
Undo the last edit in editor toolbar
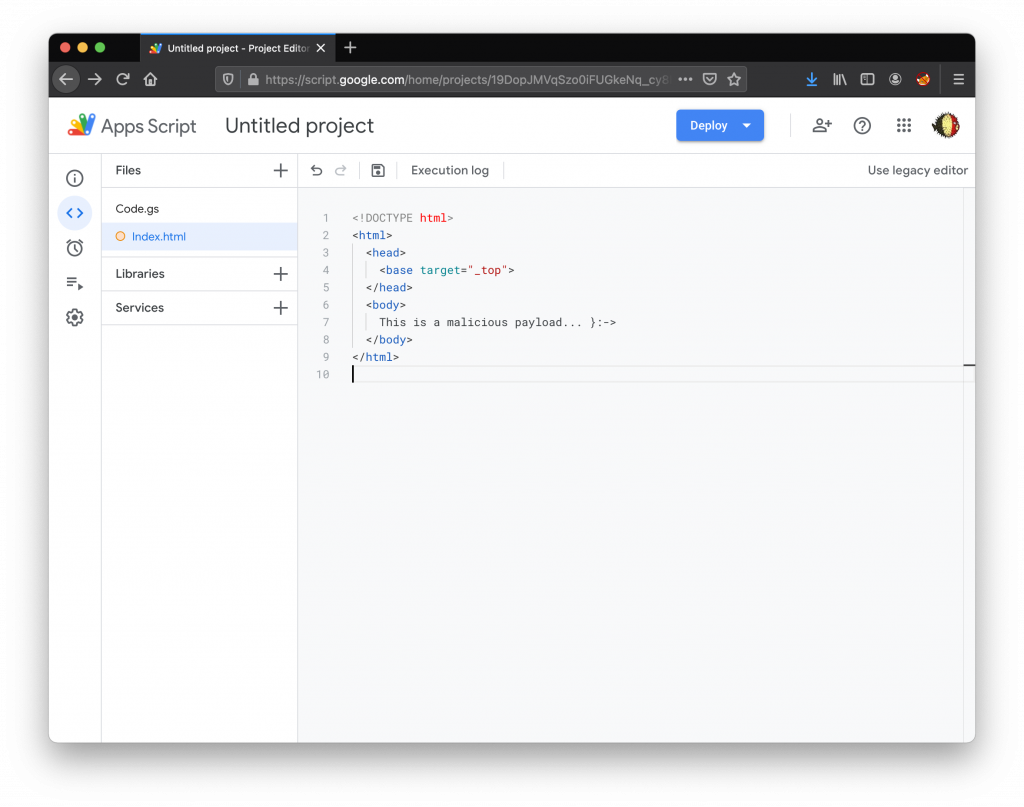pyautogui.click(x=317, y=170)
